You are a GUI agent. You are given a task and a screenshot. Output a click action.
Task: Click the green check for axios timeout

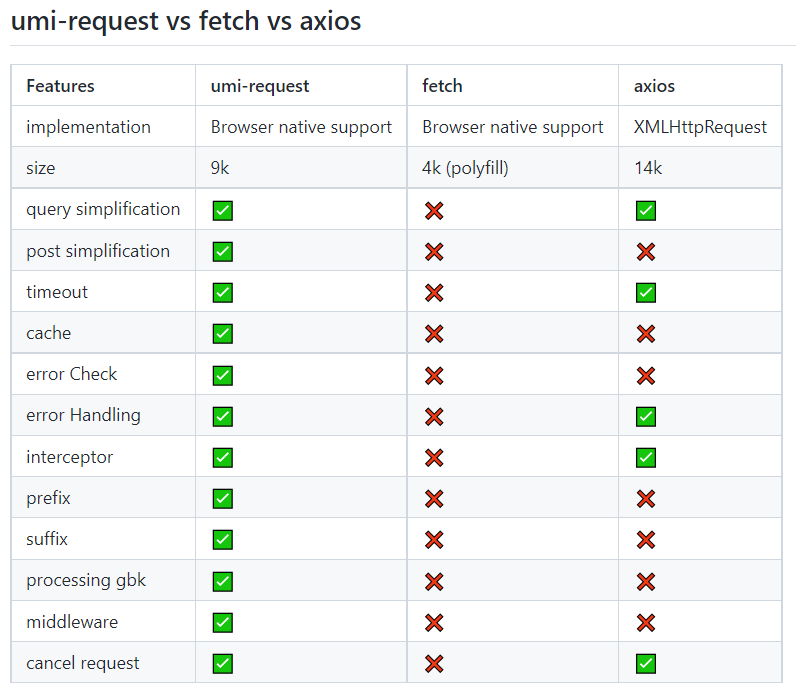pos(646,292)
